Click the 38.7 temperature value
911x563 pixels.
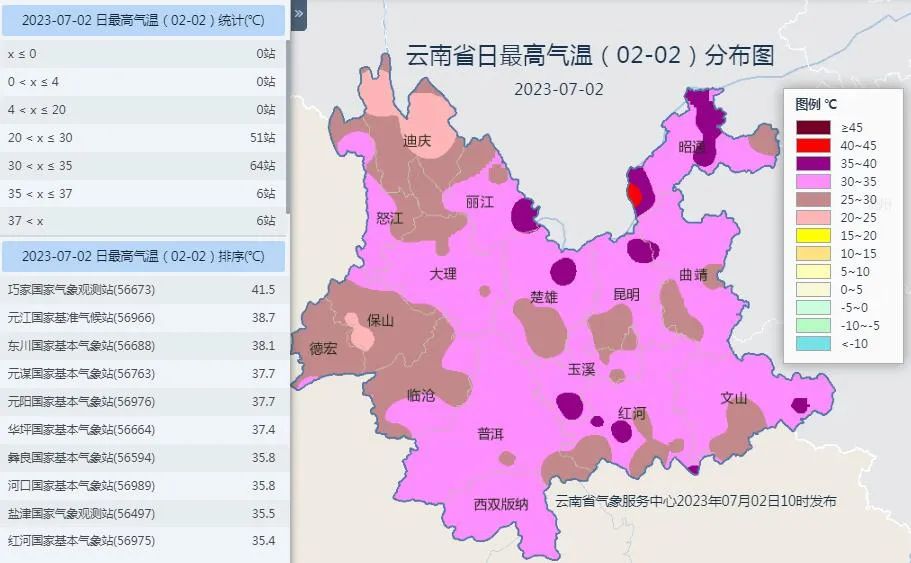(x=263, y=318)
